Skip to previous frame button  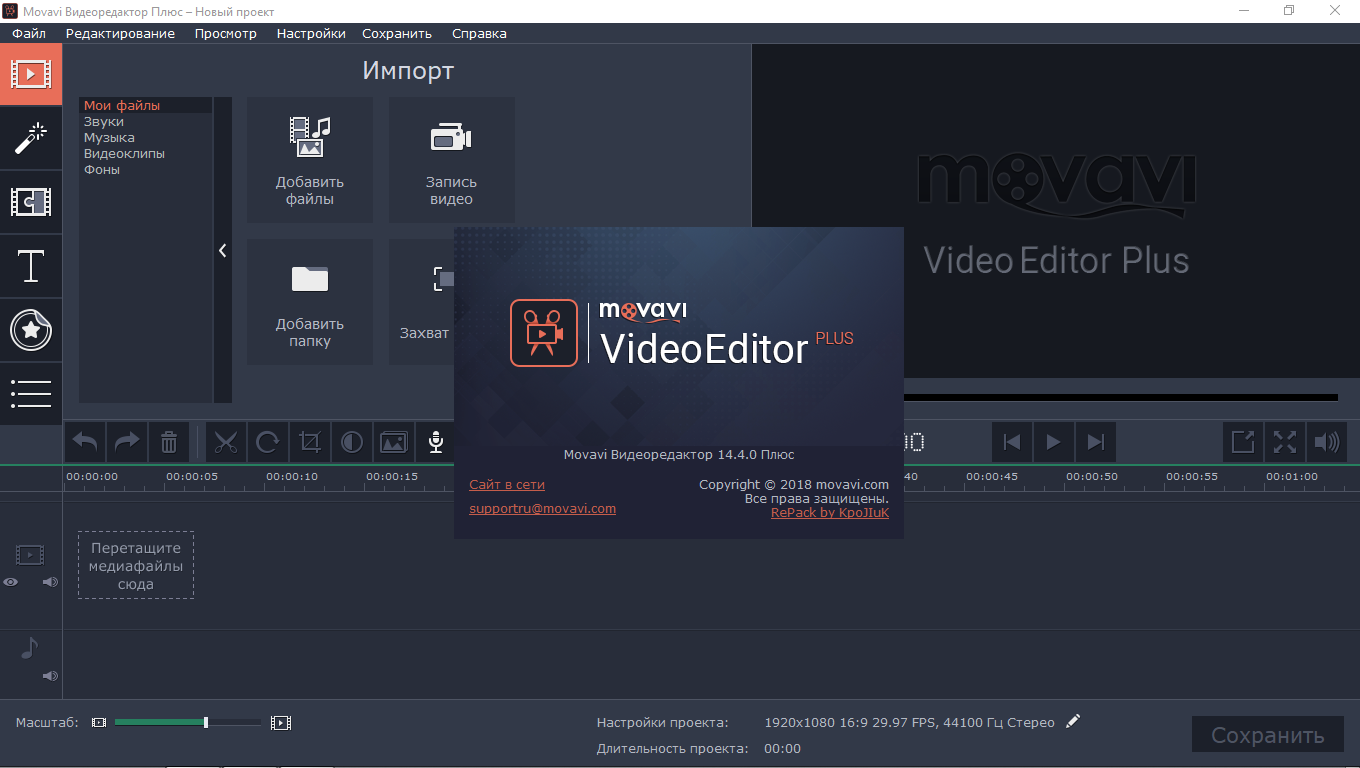pyautogui.click(x=1012, y=442)
